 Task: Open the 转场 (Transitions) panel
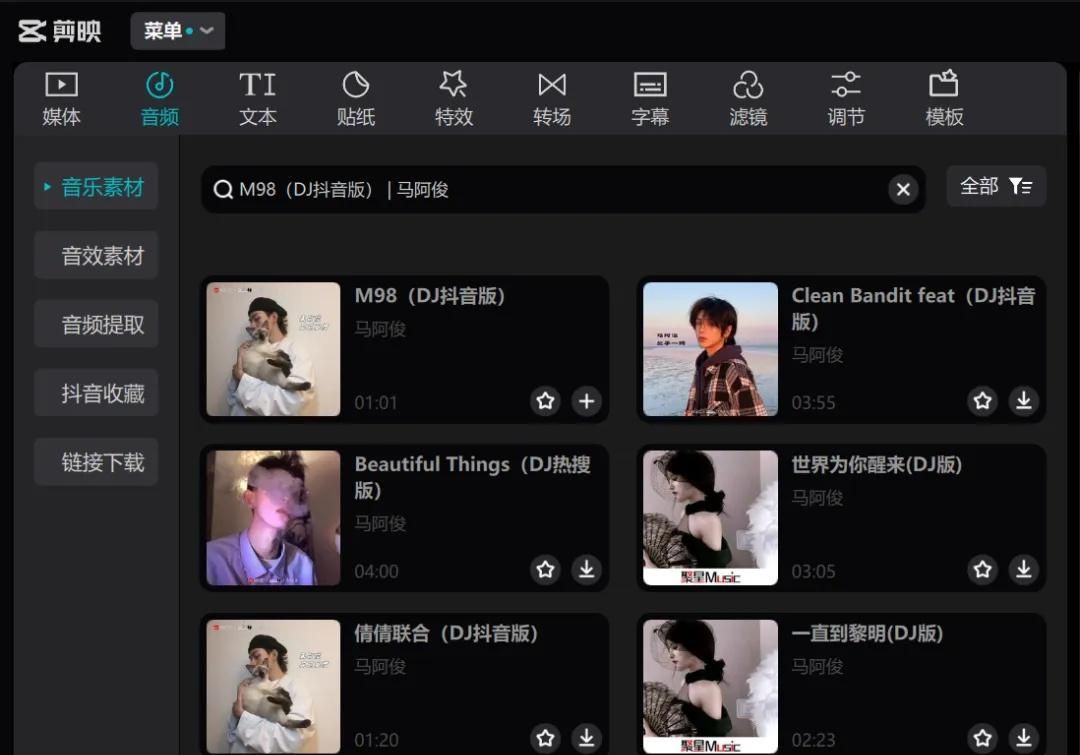[x=551, y=99]
